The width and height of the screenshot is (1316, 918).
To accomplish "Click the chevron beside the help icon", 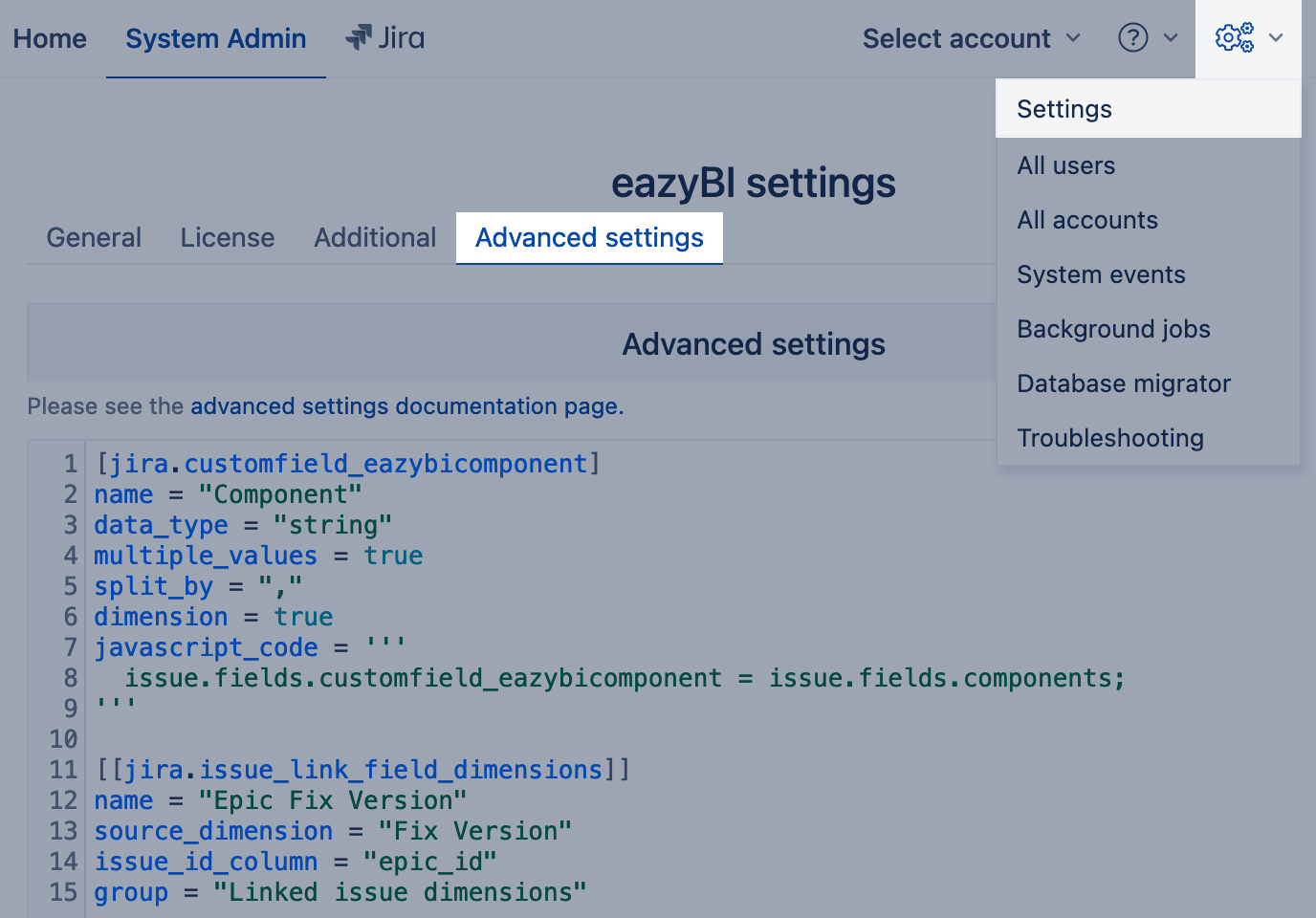I will pos(1171,38).
